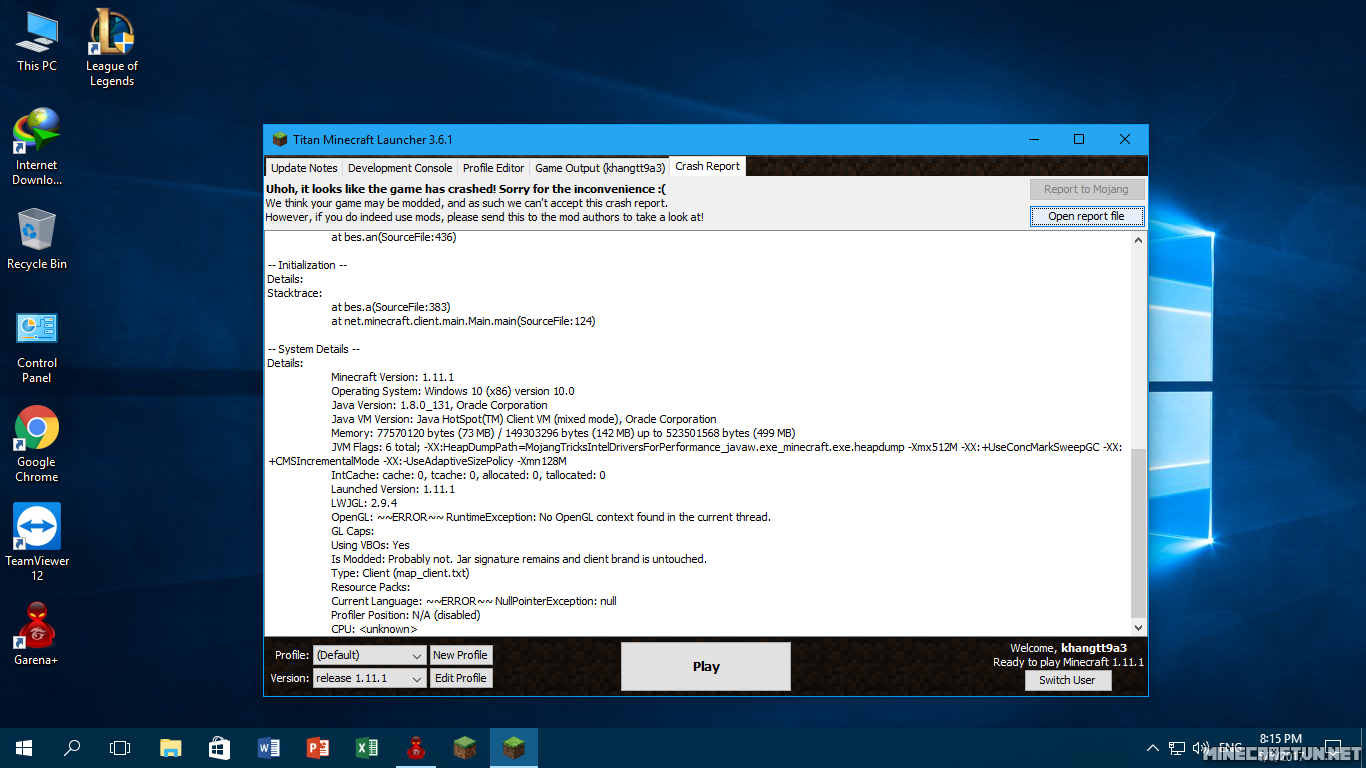The width and height of the screenshot is (1366, 768).
Task: Click the Open report file button
Action: [x=1086, y=216]
